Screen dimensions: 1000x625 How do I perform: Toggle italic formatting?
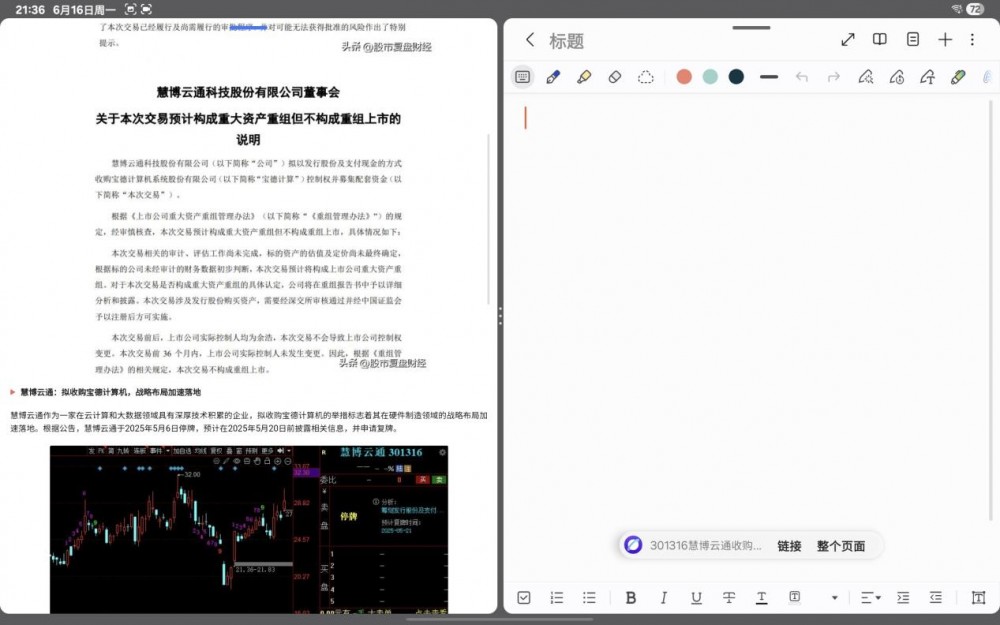coord(664,598)
